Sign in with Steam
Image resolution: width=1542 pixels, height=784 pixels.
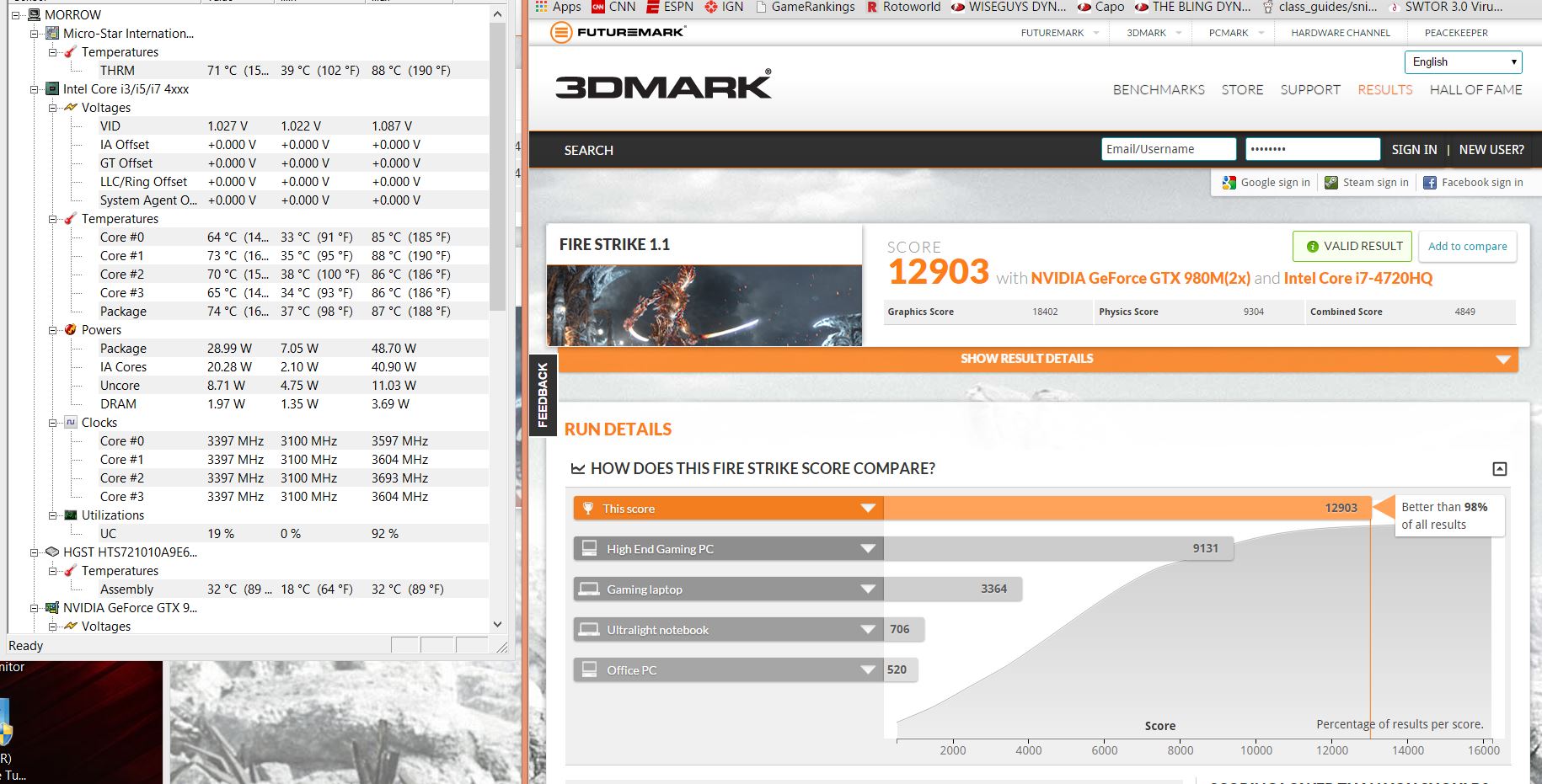1367,182
